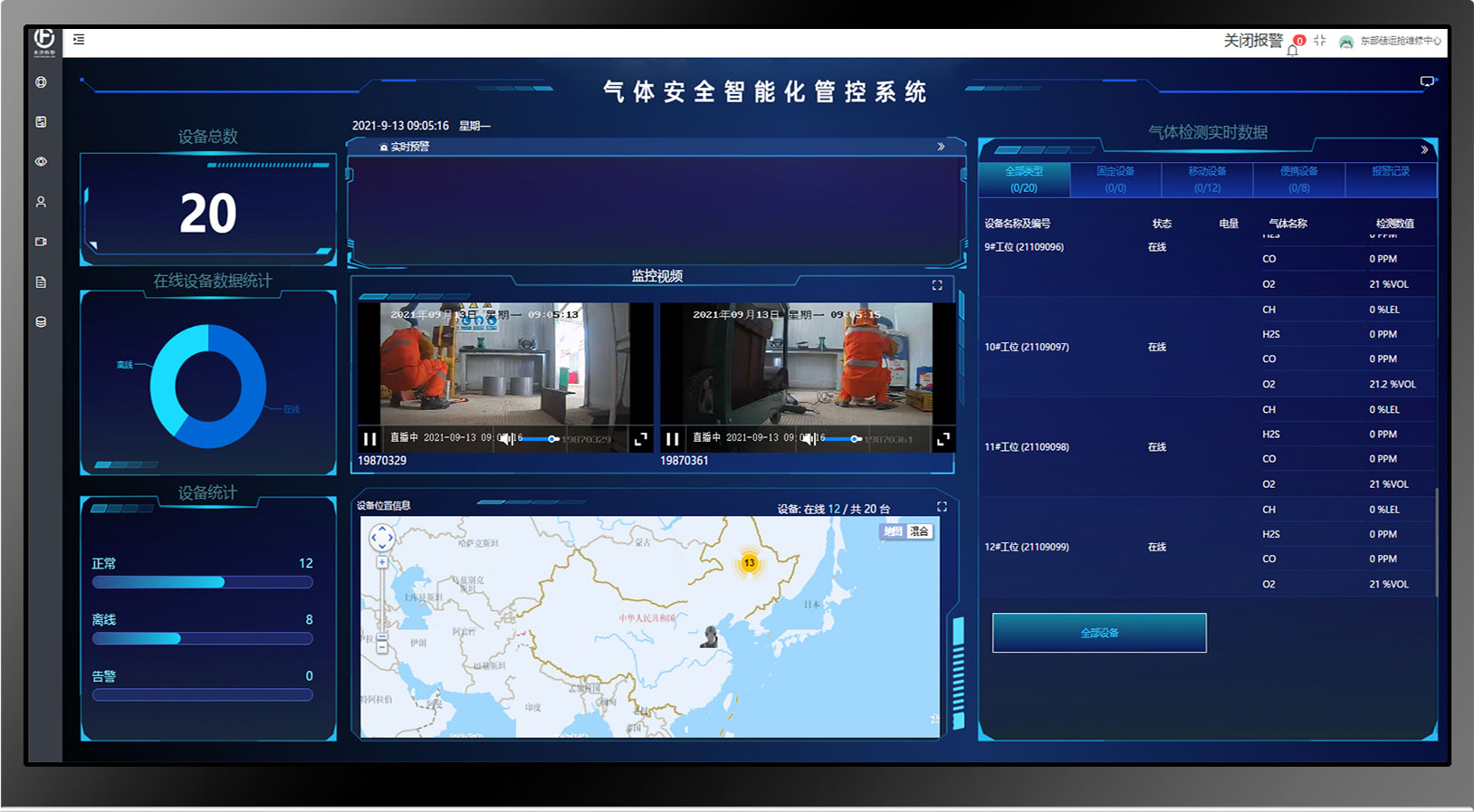Viewport: 1474px width, 812px height.
Task: Open the database sidebar icon
Action: 41,321
